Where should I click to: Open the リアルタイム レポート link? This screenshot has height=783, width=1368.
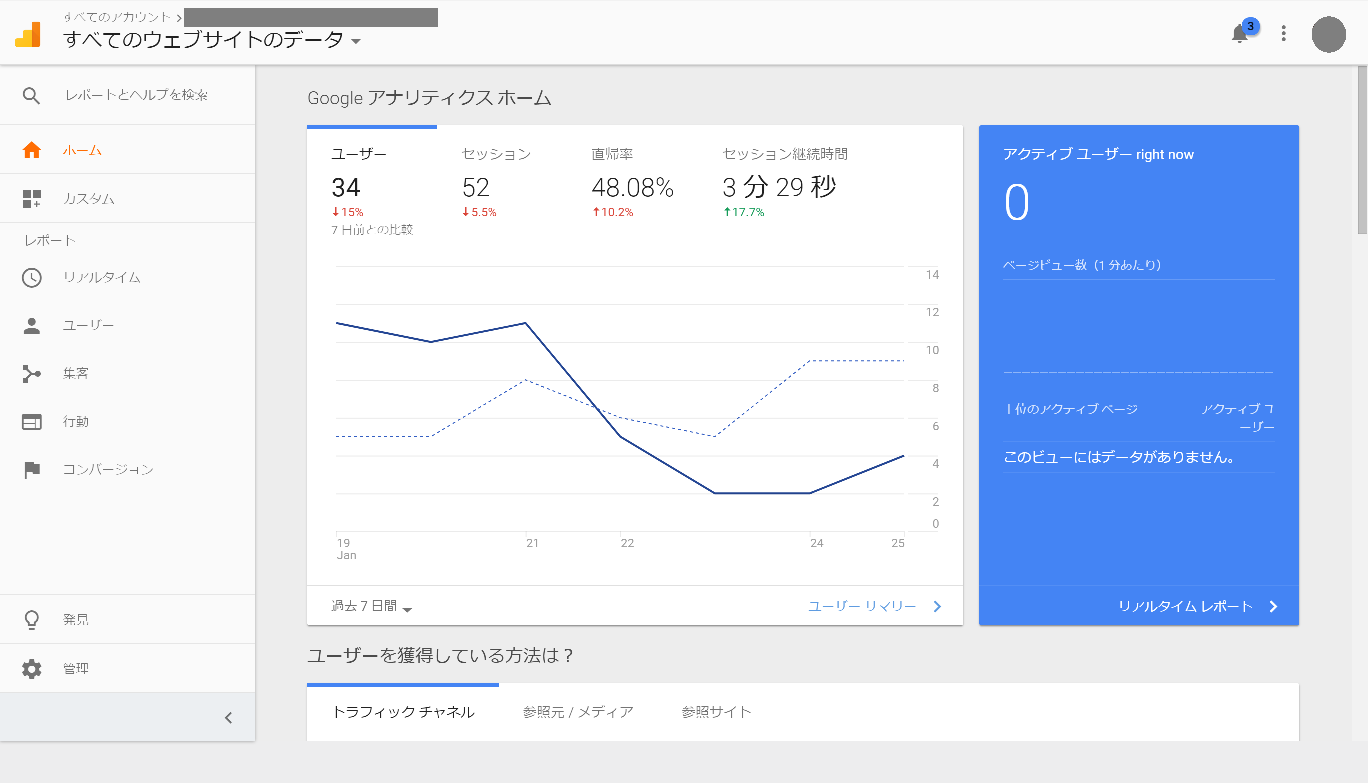pyautogui.click(x=1185, y=606)
